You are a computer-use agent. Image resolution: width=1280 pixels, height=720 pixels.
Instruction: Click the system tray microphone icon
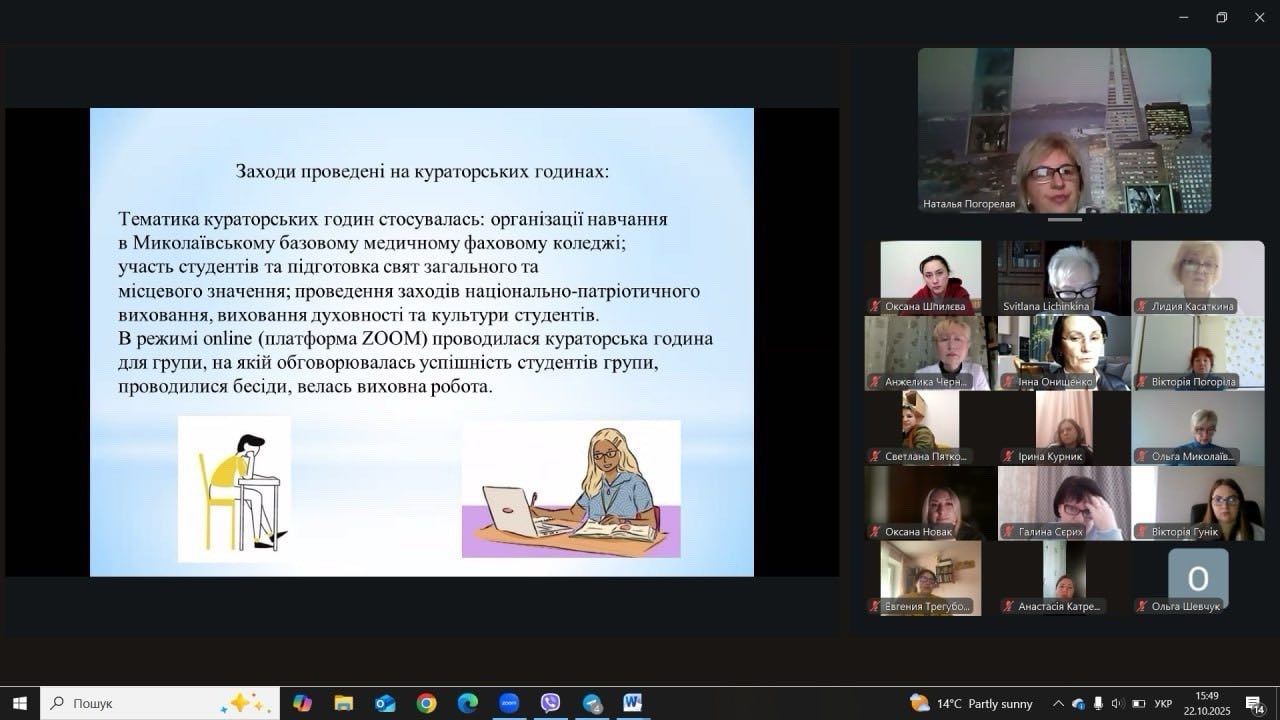1098,703
